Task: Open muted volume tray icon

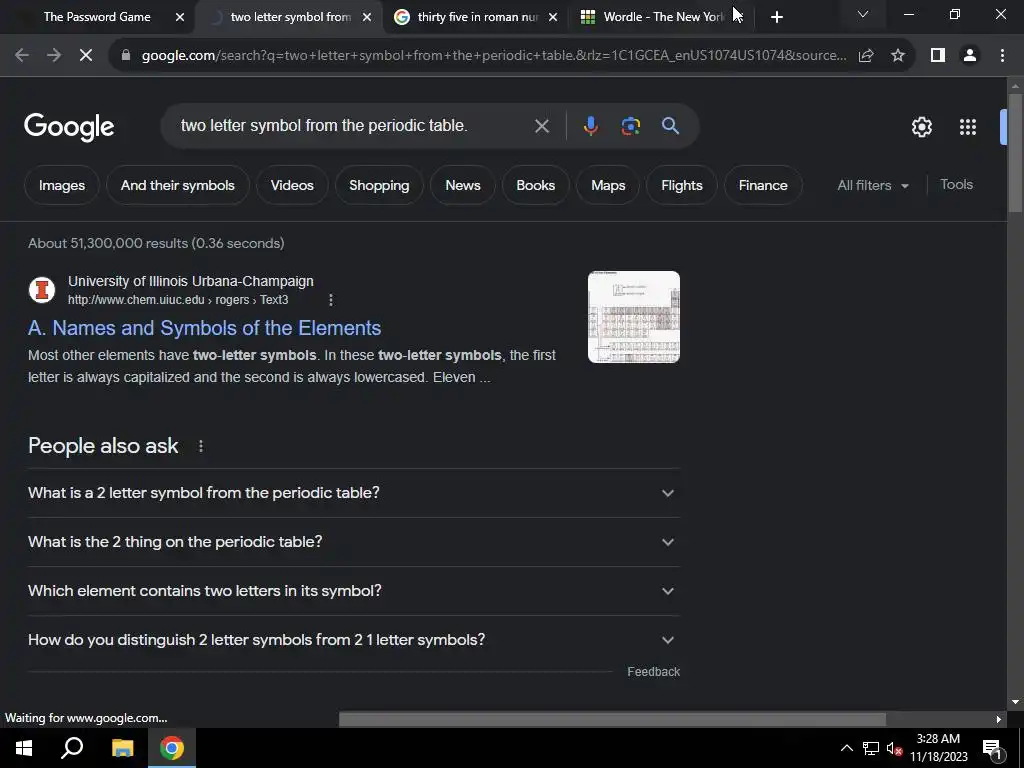Action: 894,748
